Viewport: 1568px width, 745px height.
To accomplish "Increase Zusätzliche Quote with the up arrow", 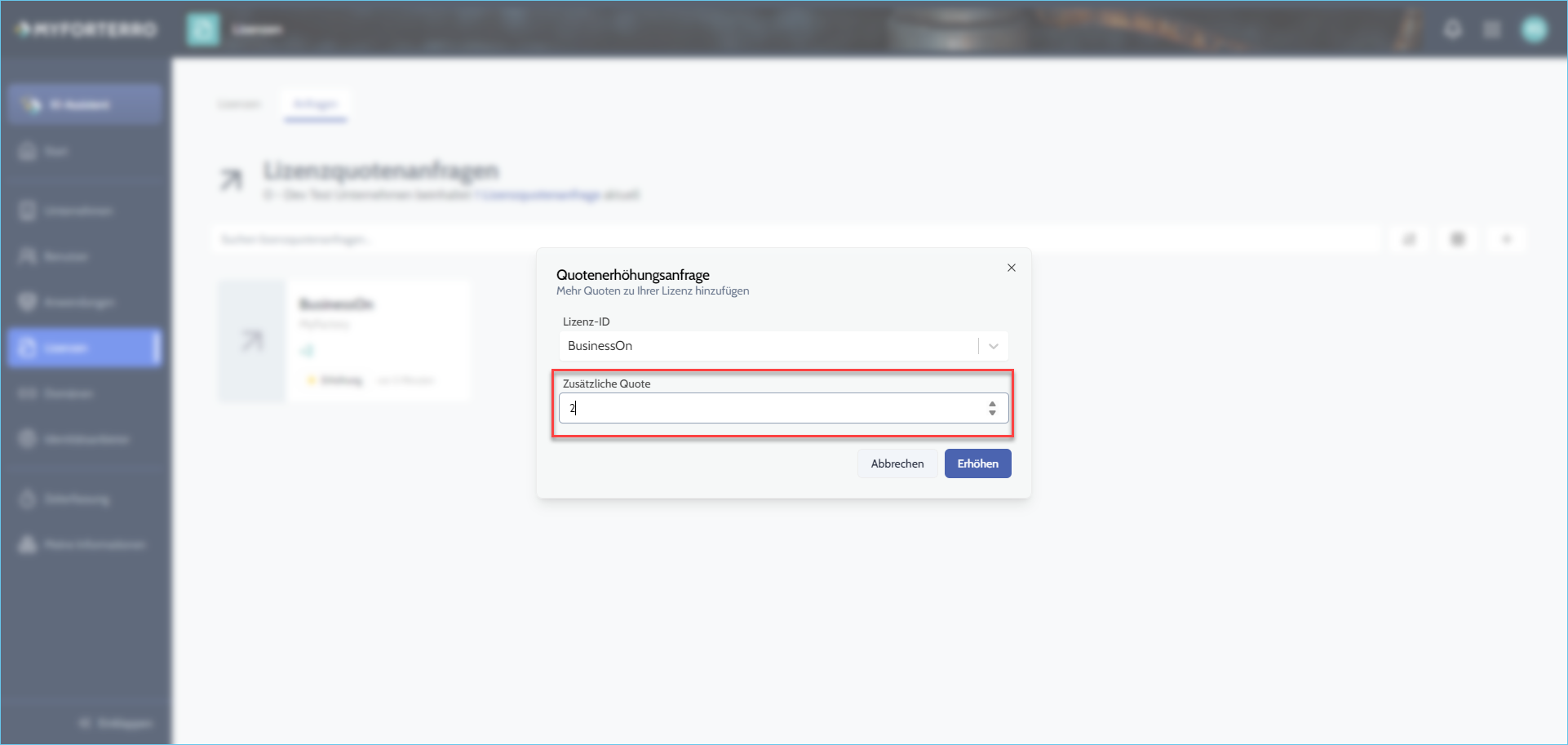I will [992, 403].
